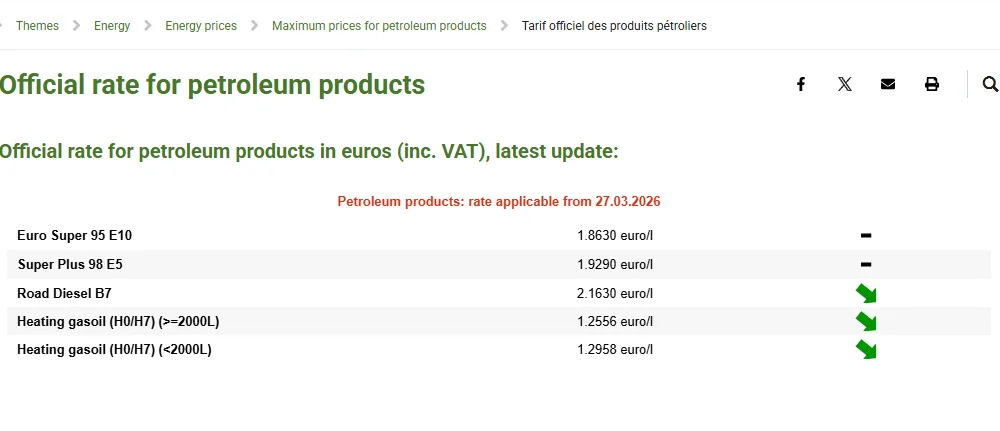Select Tarif officiel des produits pétroliers breadcrumb
The height and width of the screenshot is (431, 1000).
614,26
